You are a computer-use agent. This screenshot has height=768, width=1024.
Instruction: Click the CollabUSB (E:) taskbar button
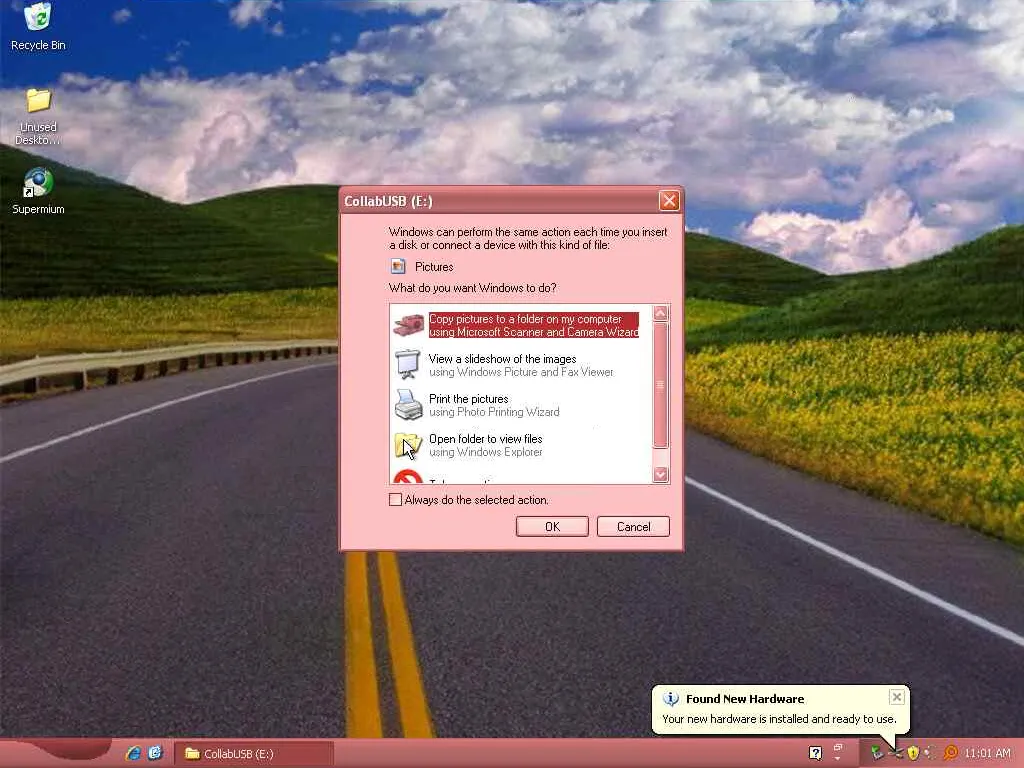pos(254,754)
